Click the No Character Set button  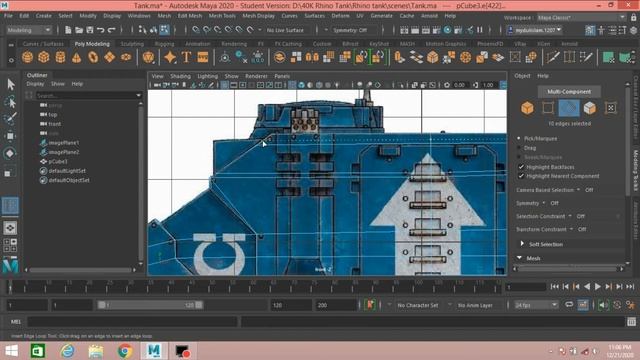(418, 305)
